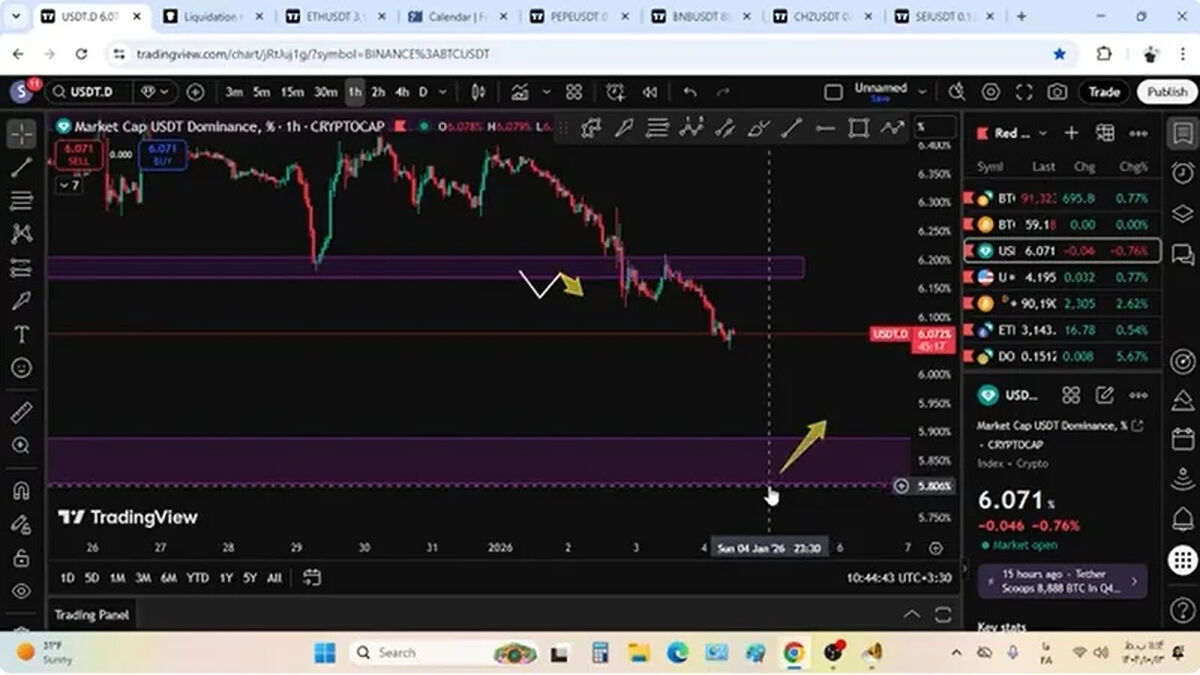1200x675 pixels.
Task: Toggle magnet mode in left toolbar
Action: pos(21,490)
